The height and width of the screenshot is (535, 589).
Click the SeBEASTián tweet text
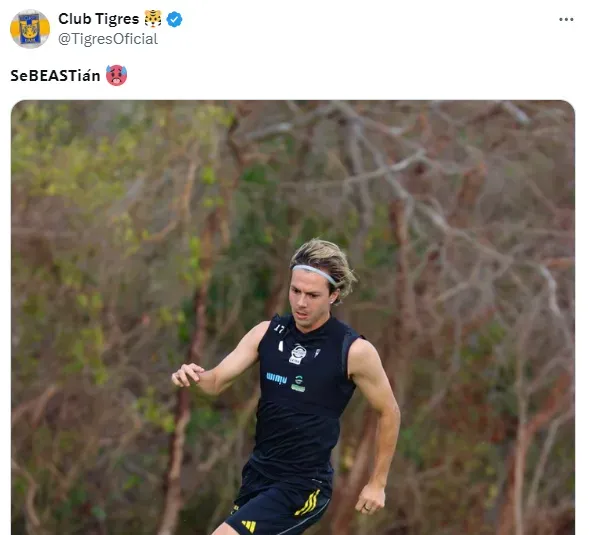pos(55,76)
